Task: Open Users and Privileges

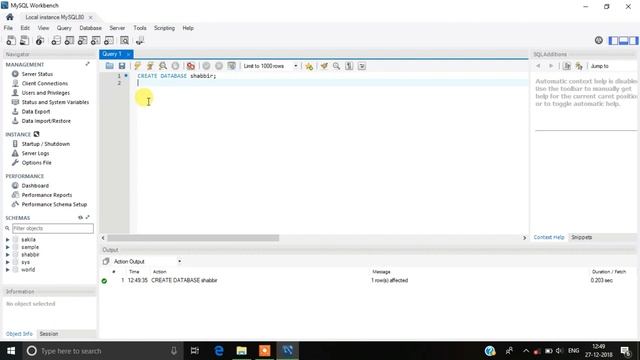Action: (x=46, y=93)
